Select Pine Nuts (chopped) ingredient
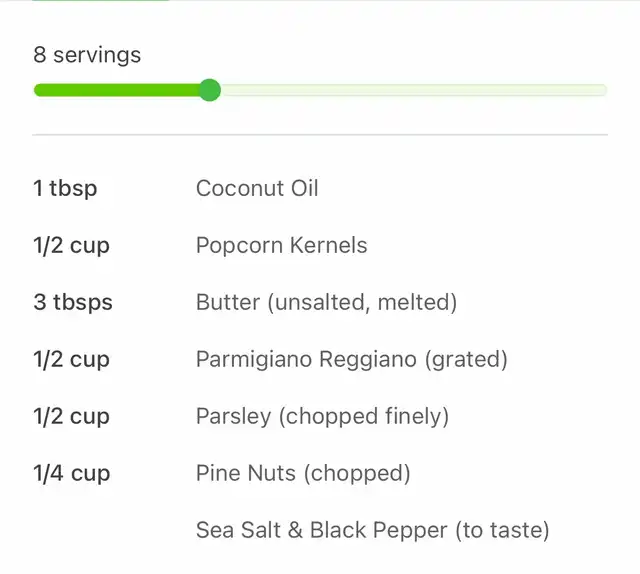Viewport: 640px width, 574px height. [x=303, y=473]
